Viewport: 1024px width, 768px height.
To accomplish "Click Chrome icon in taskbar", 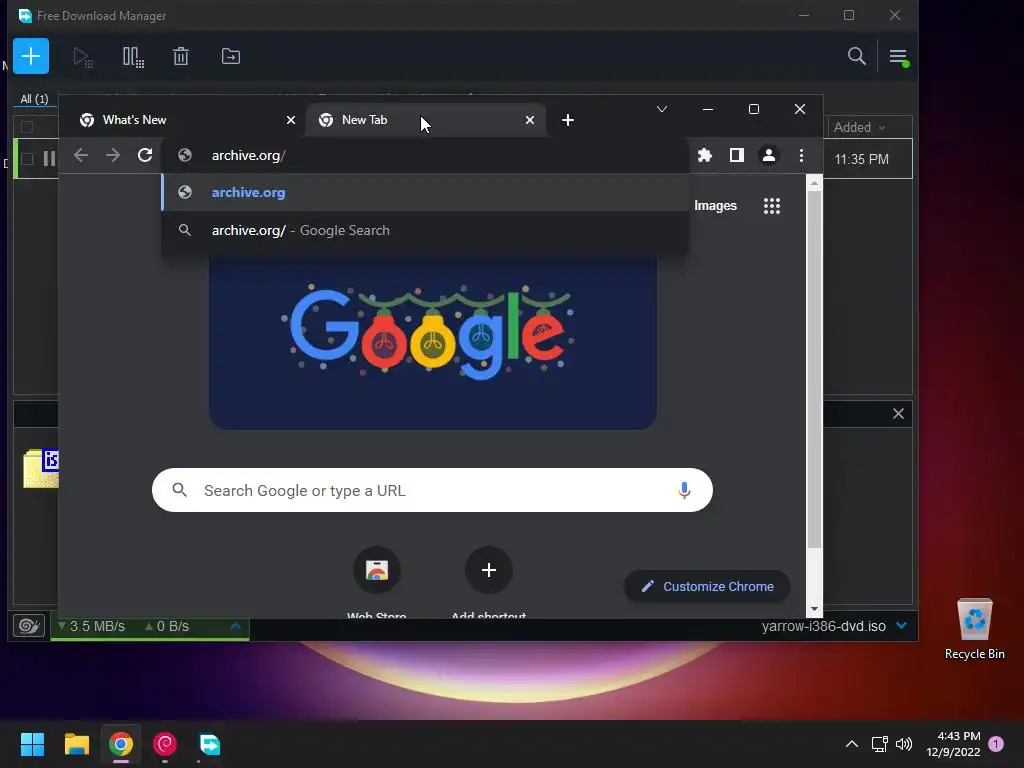I will click(121, 744).
